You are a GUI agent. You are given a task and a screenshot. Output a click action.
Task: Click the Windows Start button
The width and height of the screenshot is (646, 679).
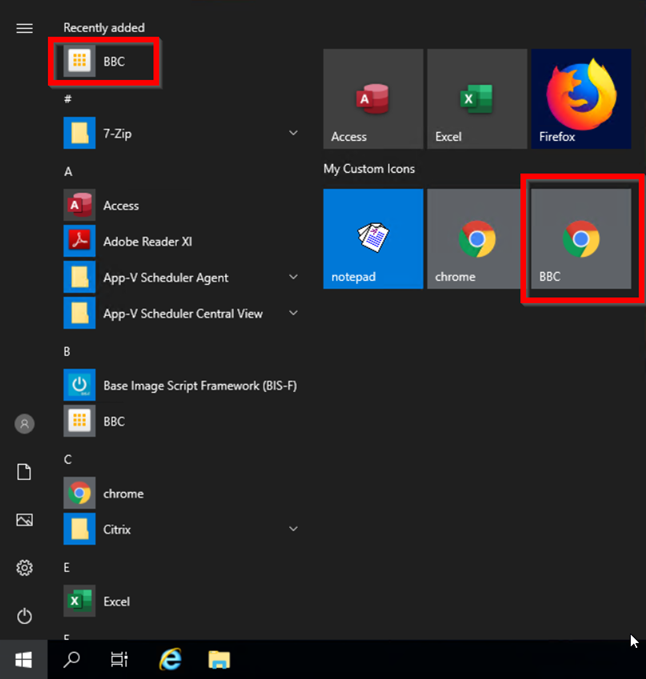(x=24, y=660)
